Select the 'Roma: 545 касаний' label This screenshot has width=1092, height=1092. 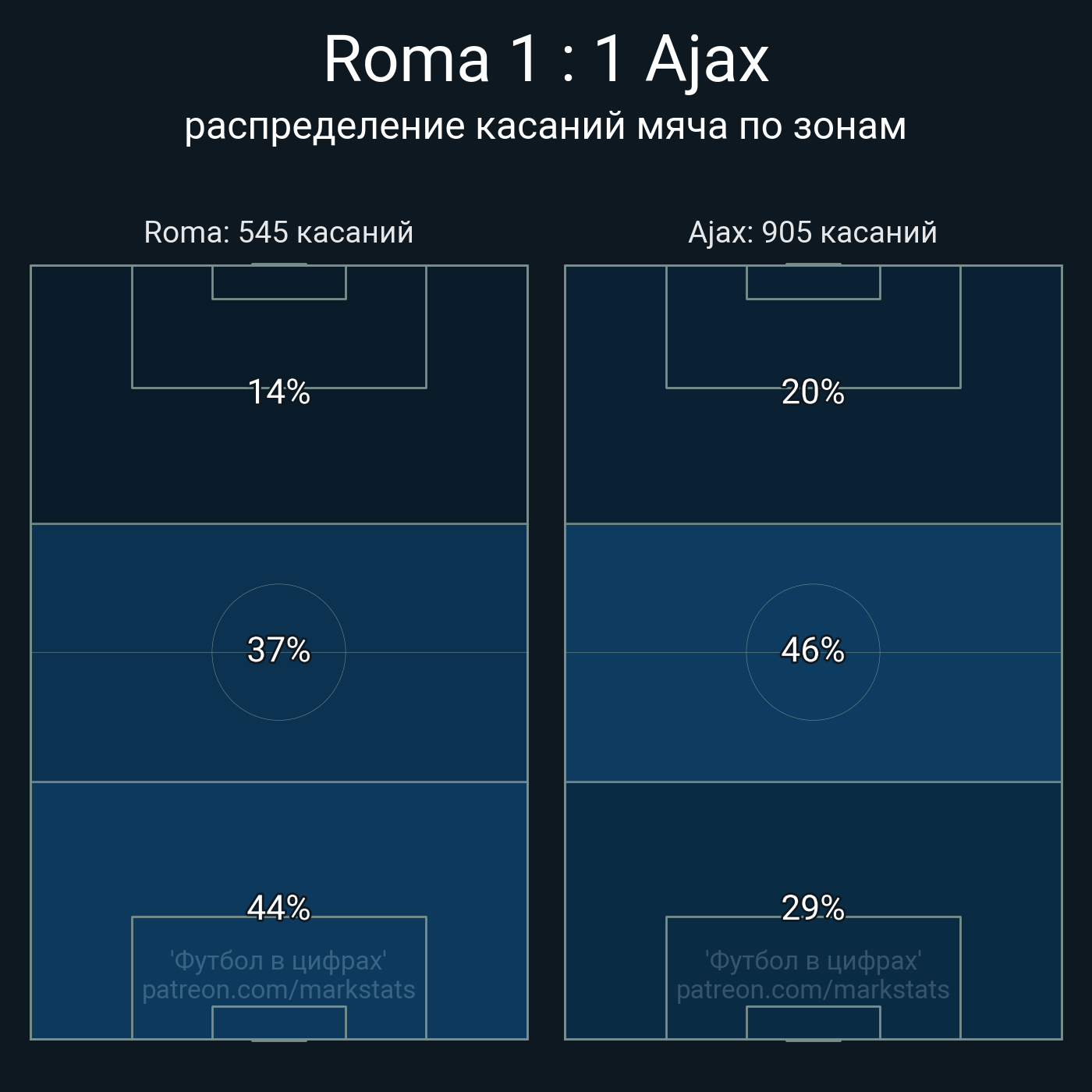(x=278, y=232)
